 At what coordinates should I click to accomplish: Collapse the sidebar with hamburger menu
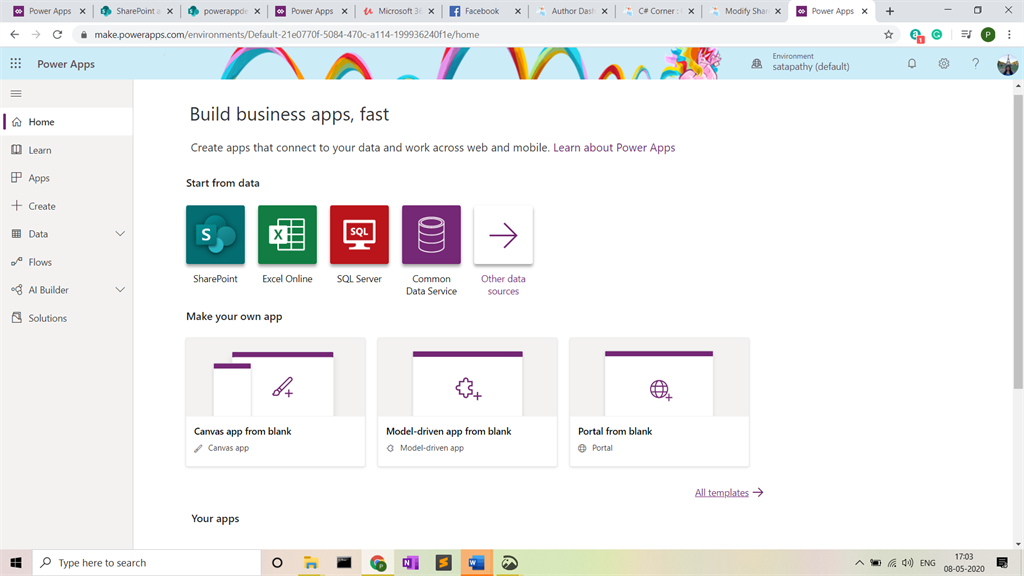tap(15, 93)
